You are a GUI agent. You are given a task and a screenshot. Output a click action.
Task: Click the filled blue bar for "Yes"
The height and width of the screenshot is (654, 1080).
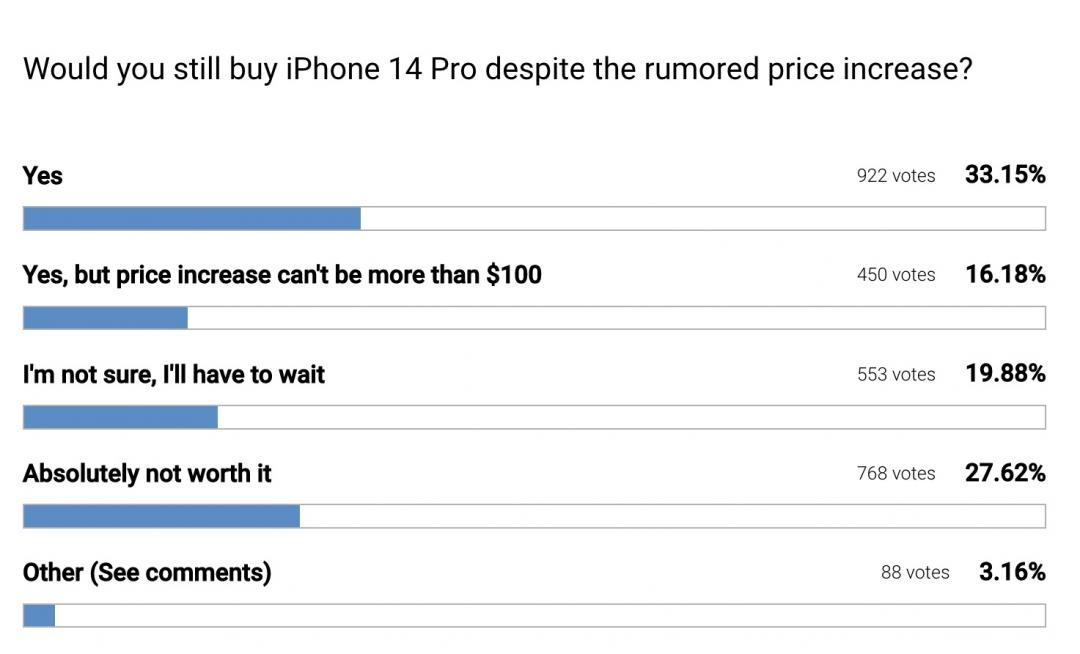click(191, 218)
